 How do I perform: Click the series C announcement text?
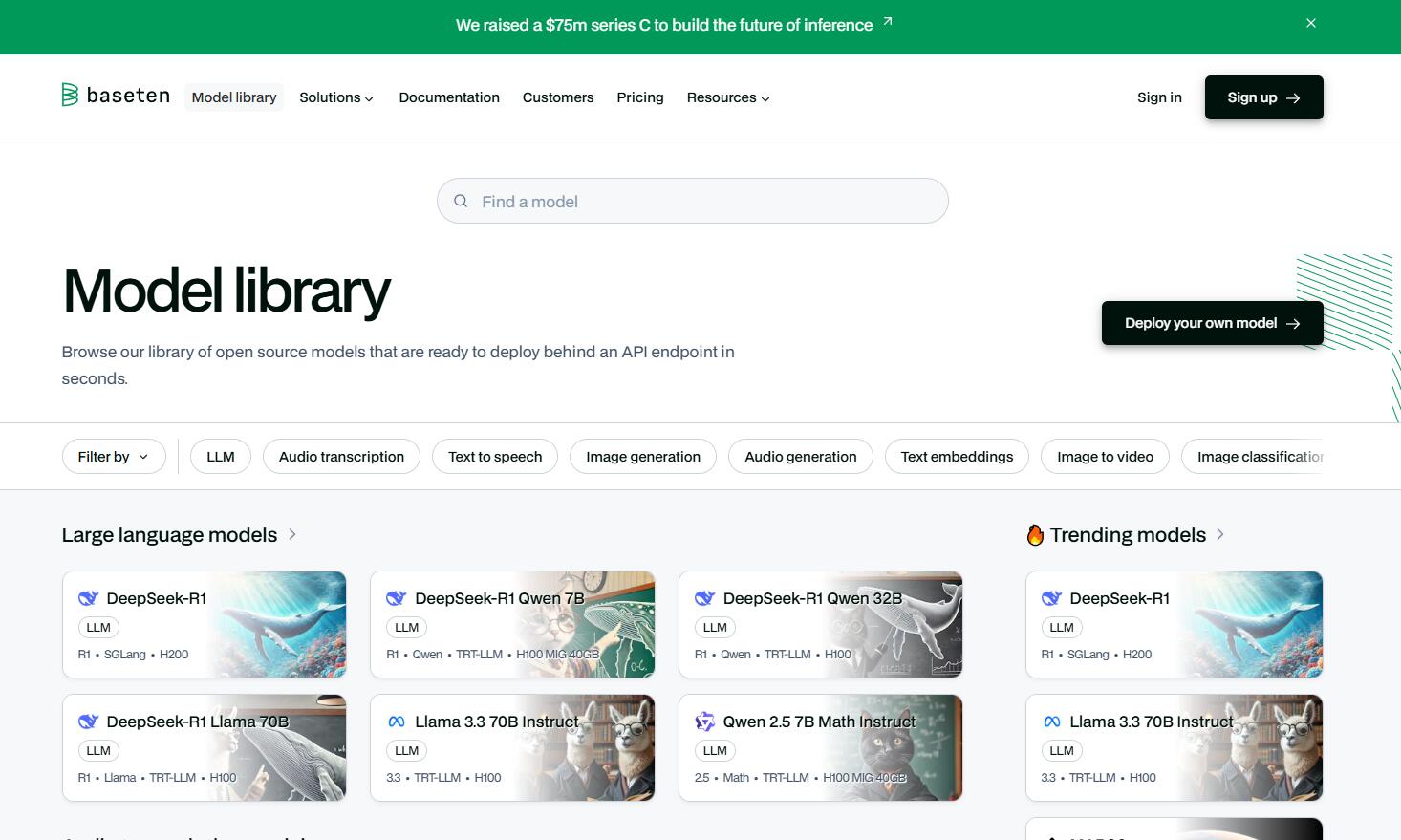(664, 25)
